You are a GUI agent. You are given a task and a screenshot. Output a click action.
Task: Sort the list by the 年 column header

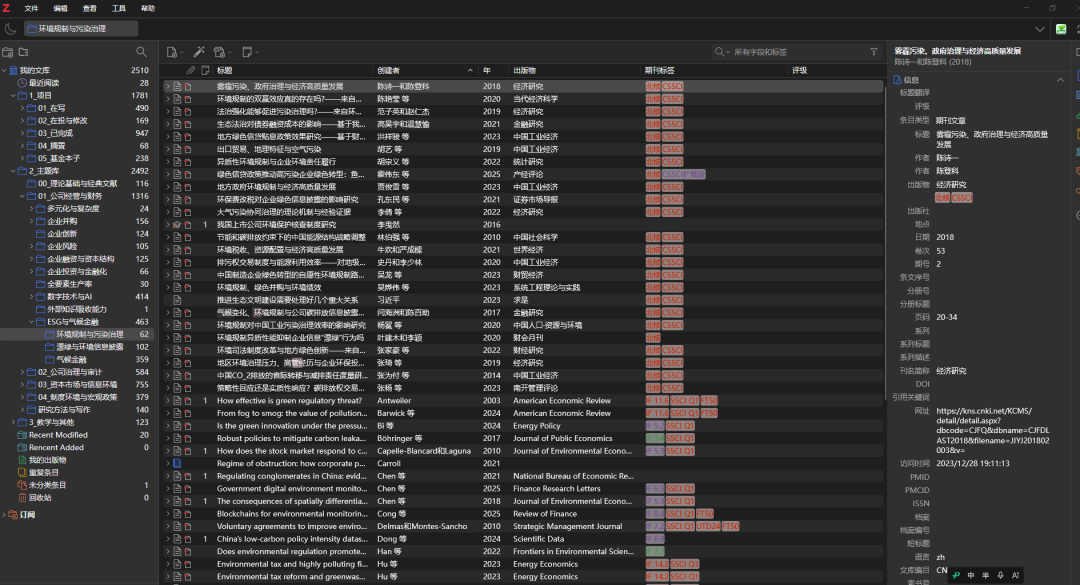coord(492,70)
